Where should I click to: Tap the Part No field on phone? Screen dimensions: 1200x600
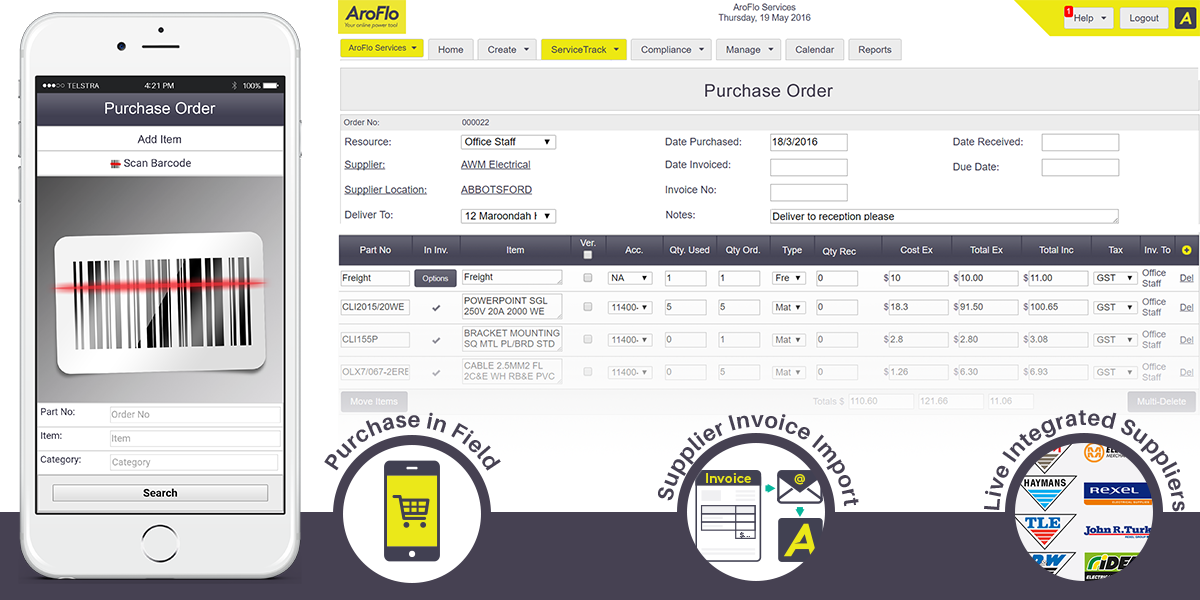(x=194, y=415)
